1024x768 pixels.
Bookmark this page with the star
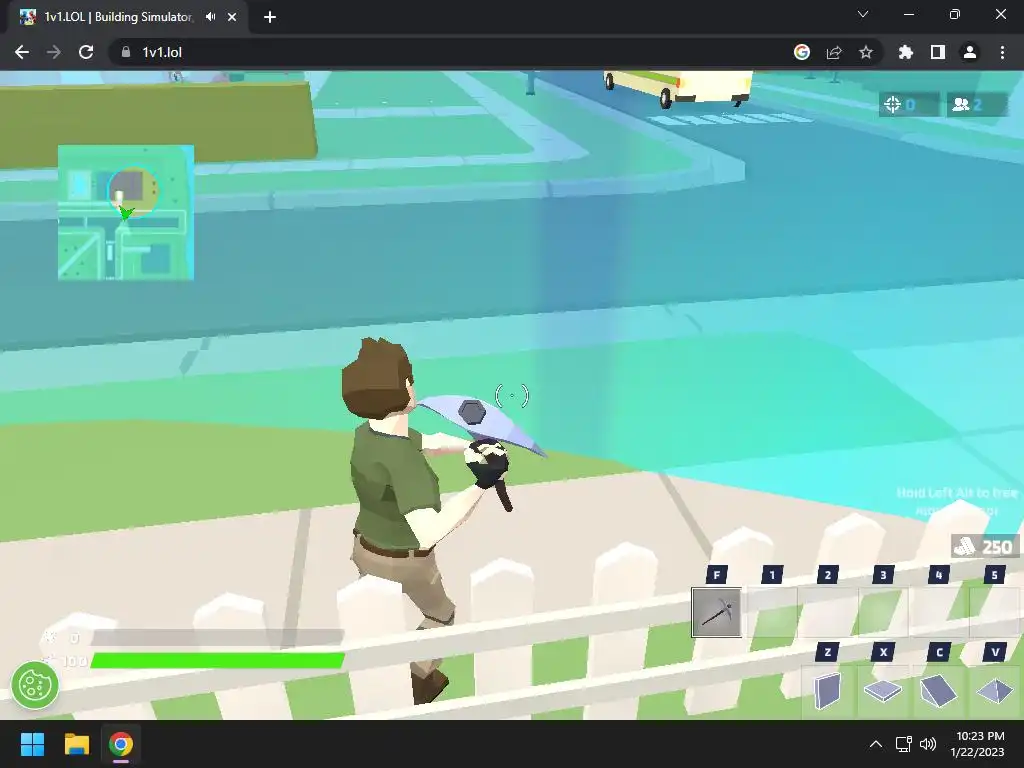pos(866,52)
